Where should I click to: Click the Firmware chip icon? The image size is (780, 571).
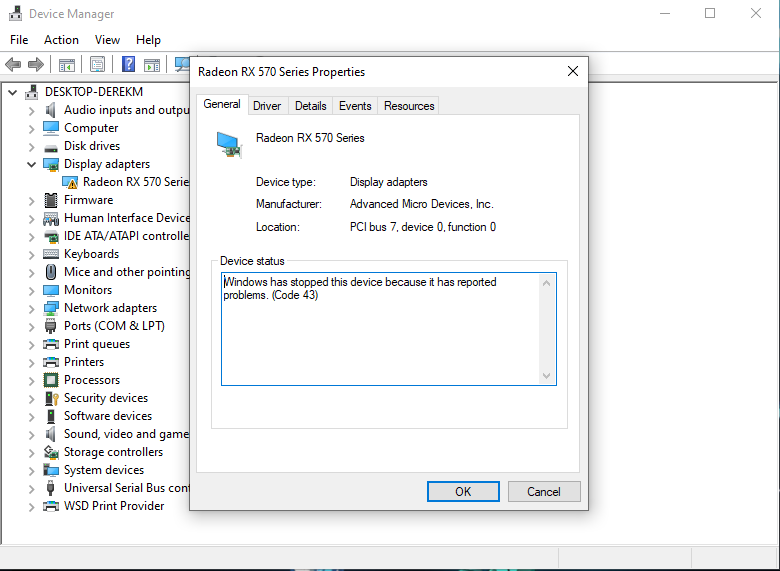51,200
